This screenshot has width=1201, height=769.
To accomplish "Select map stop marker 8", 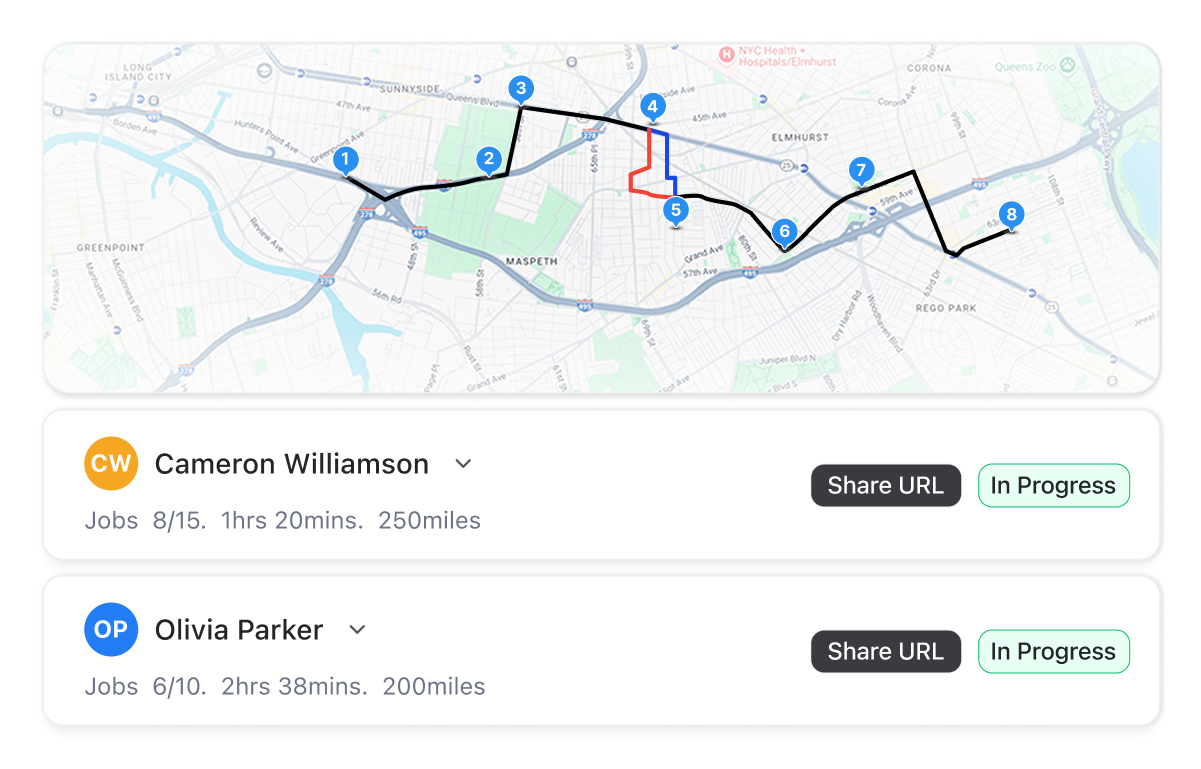I will (1012, 215).
